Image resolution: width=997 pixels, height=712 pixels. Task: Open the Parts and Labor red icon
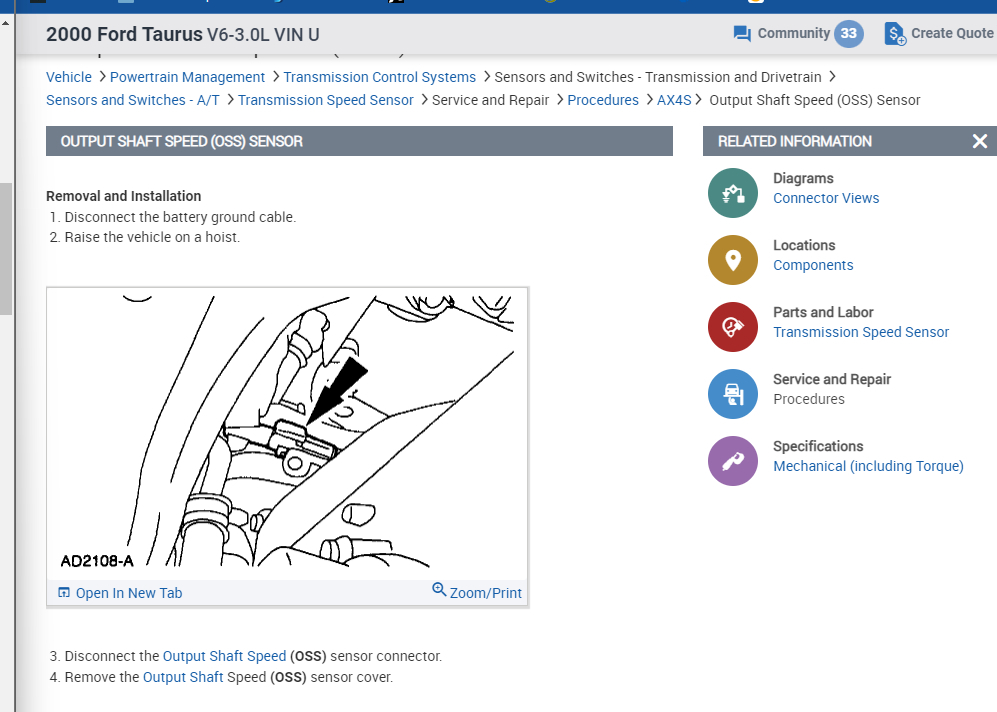(733, 327)
